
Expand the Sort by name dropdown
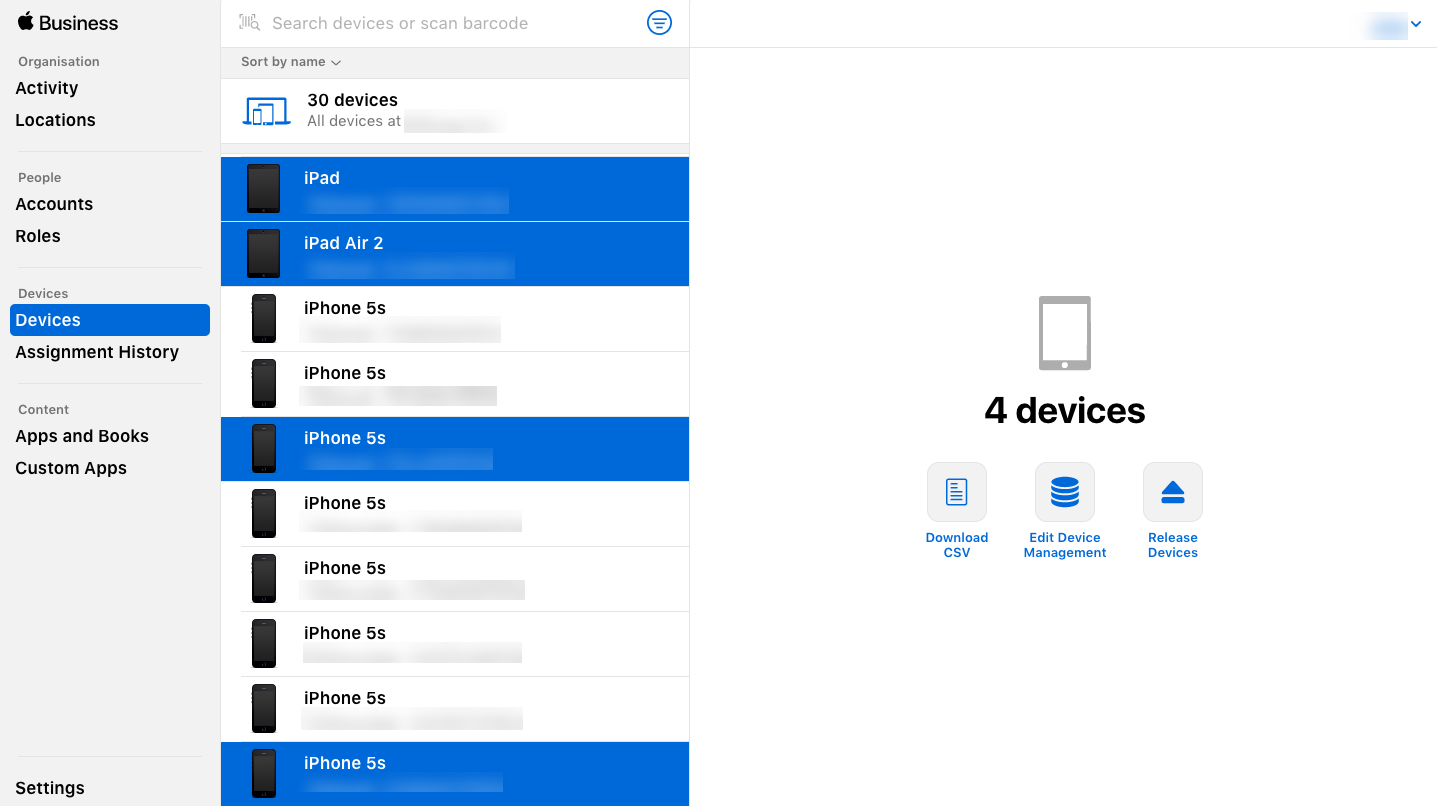pos(291,62)
